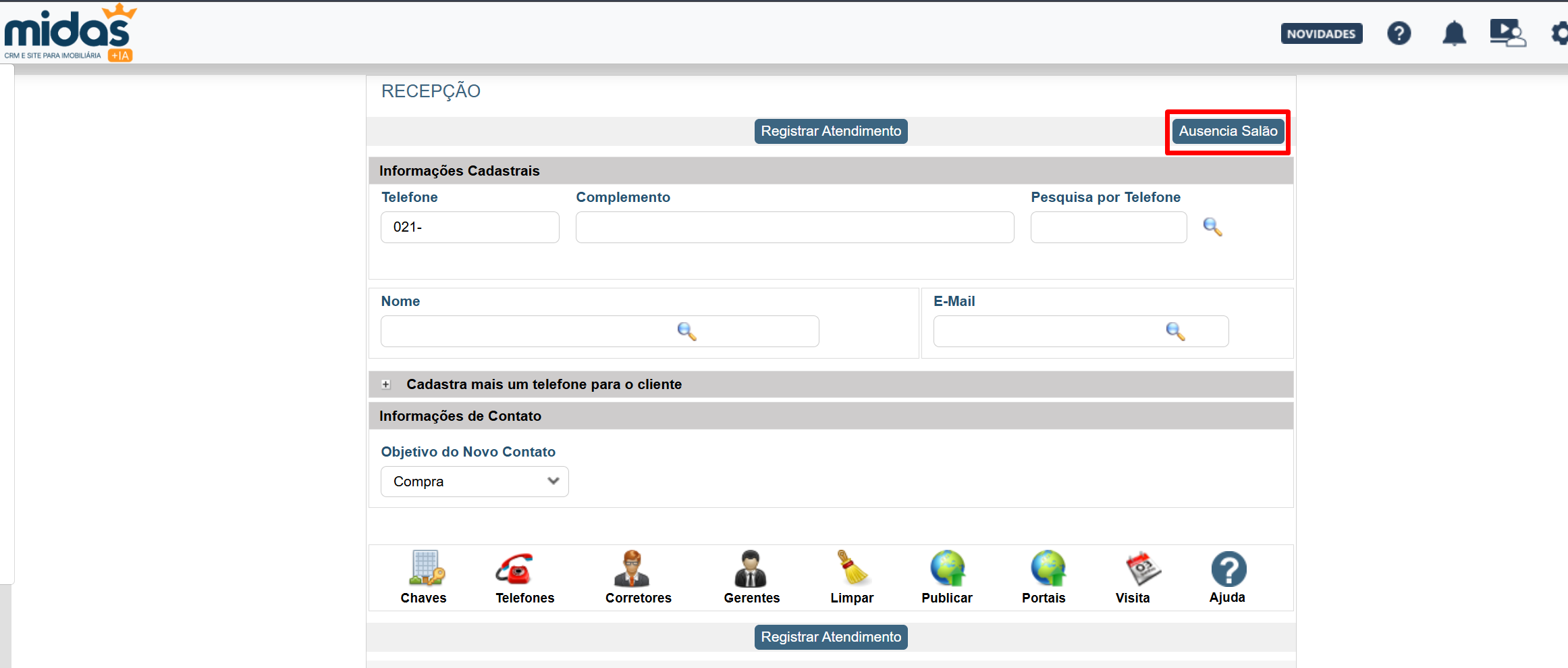Screen dimensions: 1568x668
Task: Click the Publicar globe icon
Action: pos(947,569)
